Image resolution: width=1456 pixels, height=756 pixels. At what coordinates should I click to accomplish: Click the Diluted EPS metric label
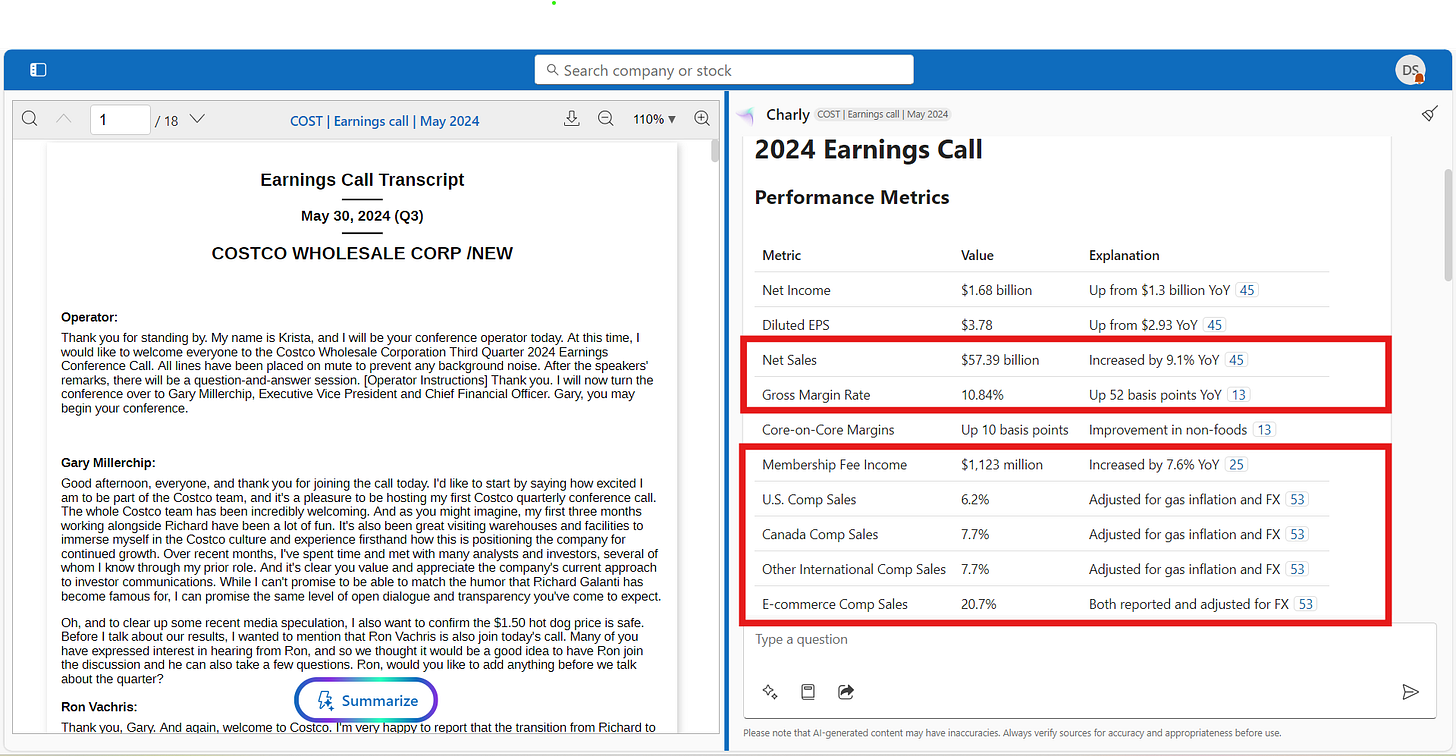[796, 325]
